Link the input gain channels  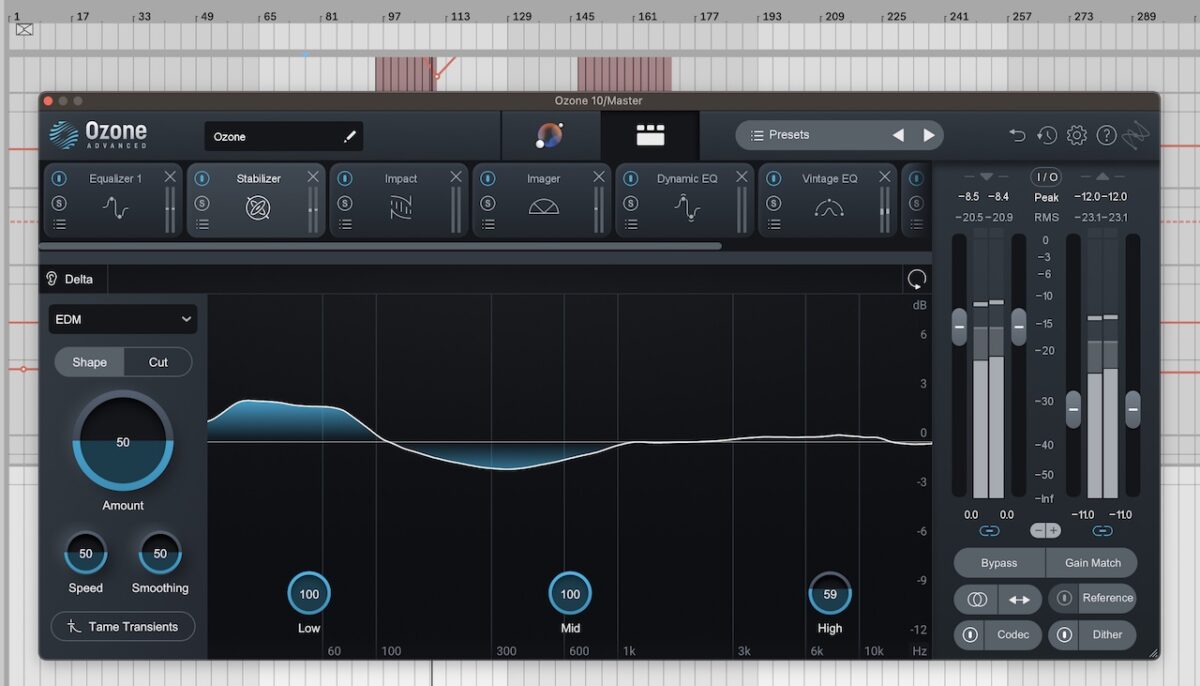coord(989,531)
